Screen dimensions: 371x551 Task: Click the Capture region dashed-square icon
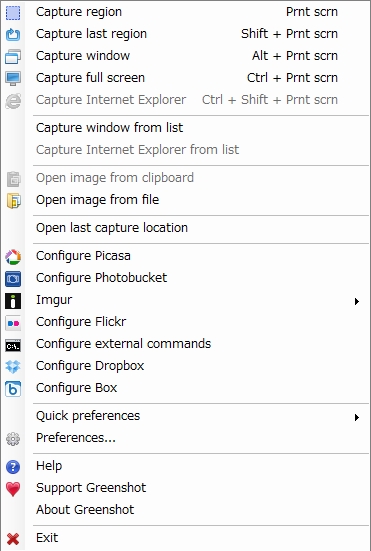(x=13, y=13)
